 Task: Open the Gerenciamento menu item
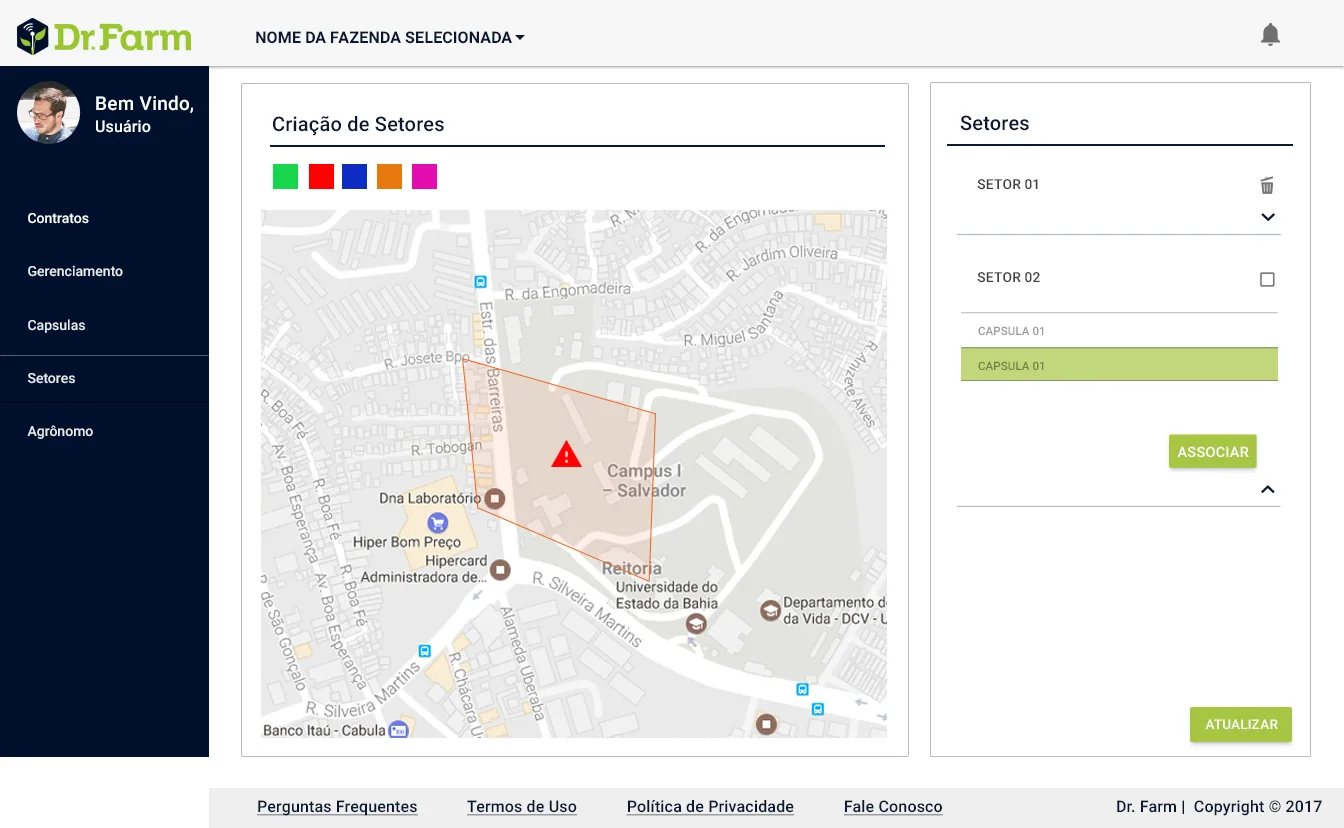click(x=75, y=271)
